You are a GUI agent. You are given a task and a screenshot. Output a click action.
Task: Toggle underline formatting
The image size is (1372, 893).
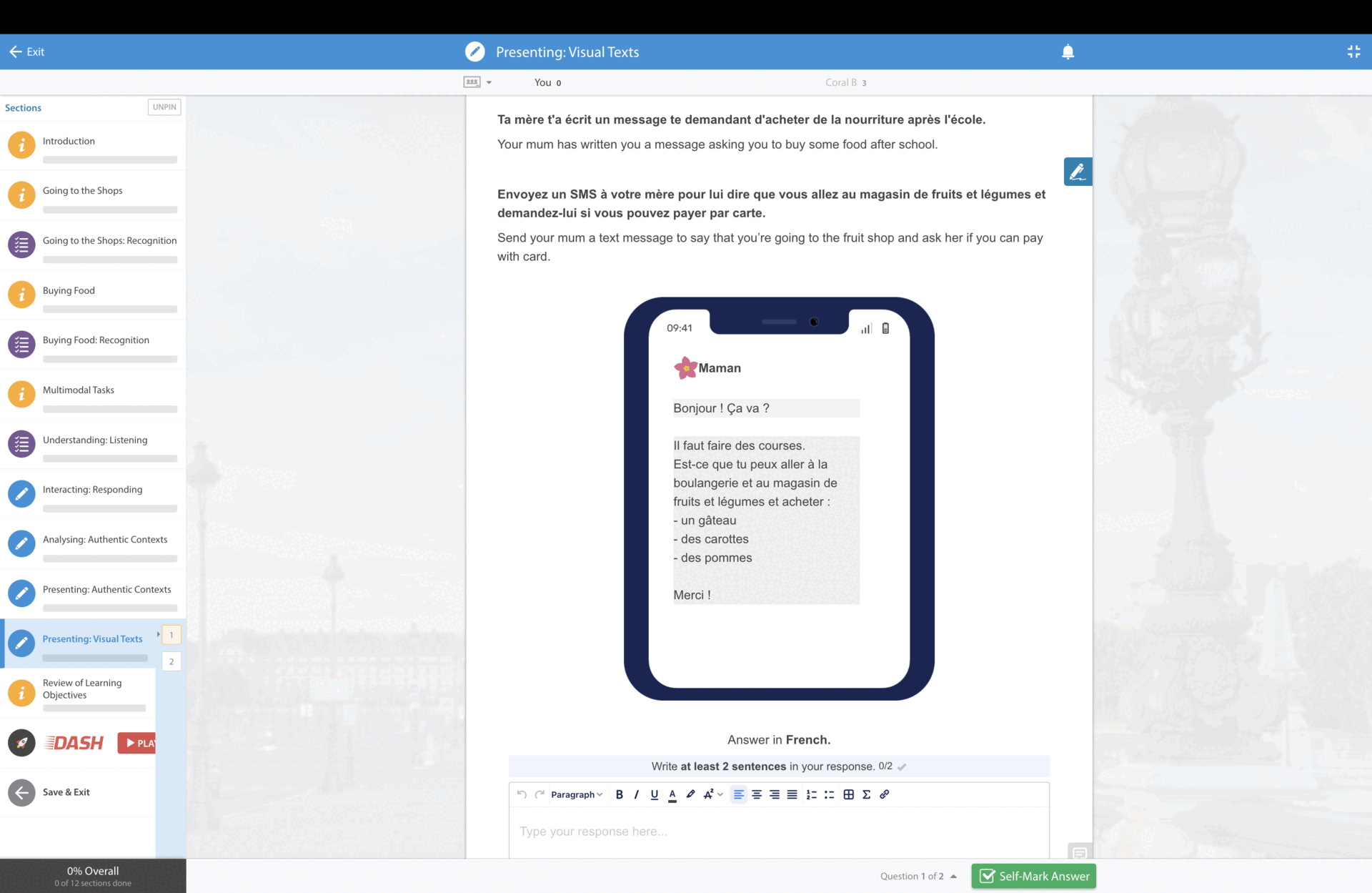[654, 794]
